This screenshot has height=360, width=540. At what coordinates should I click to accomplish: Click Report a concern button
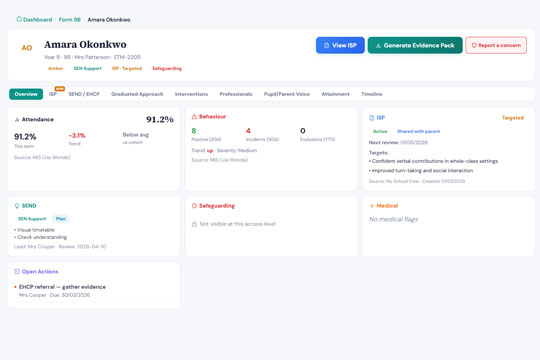click(x=496, y=45)
